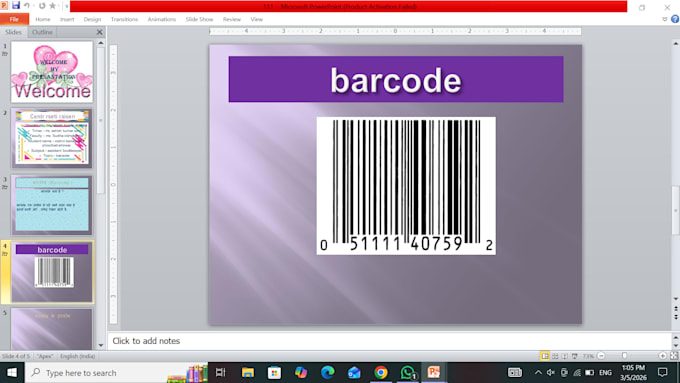Open the Animations ribbon tab
This screenshot has height=383, width=680.
162,19
